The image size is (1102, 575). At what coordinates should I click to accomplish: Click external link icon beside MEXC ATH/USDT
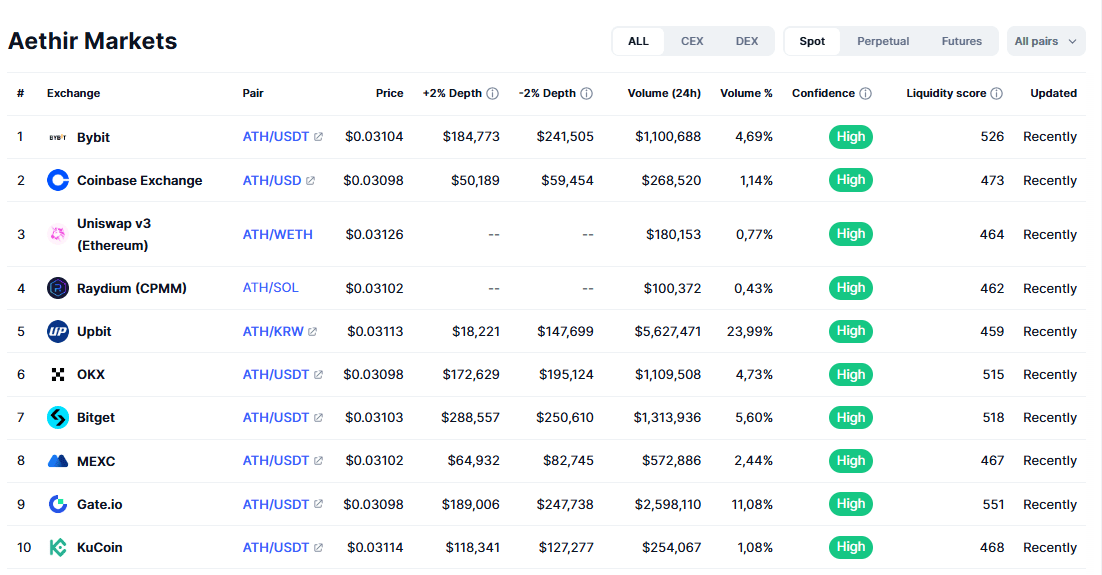(318, 461)
